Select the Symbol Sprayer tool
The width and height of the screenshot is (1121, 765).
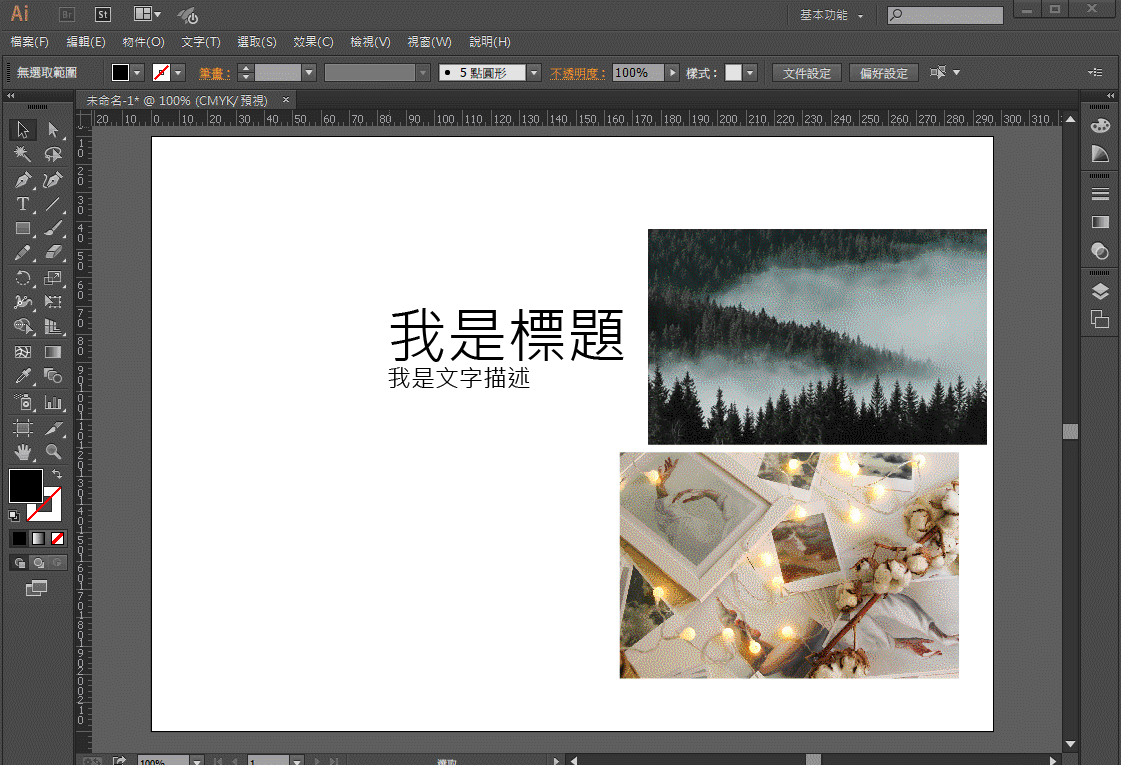click(x=23, y=403)
